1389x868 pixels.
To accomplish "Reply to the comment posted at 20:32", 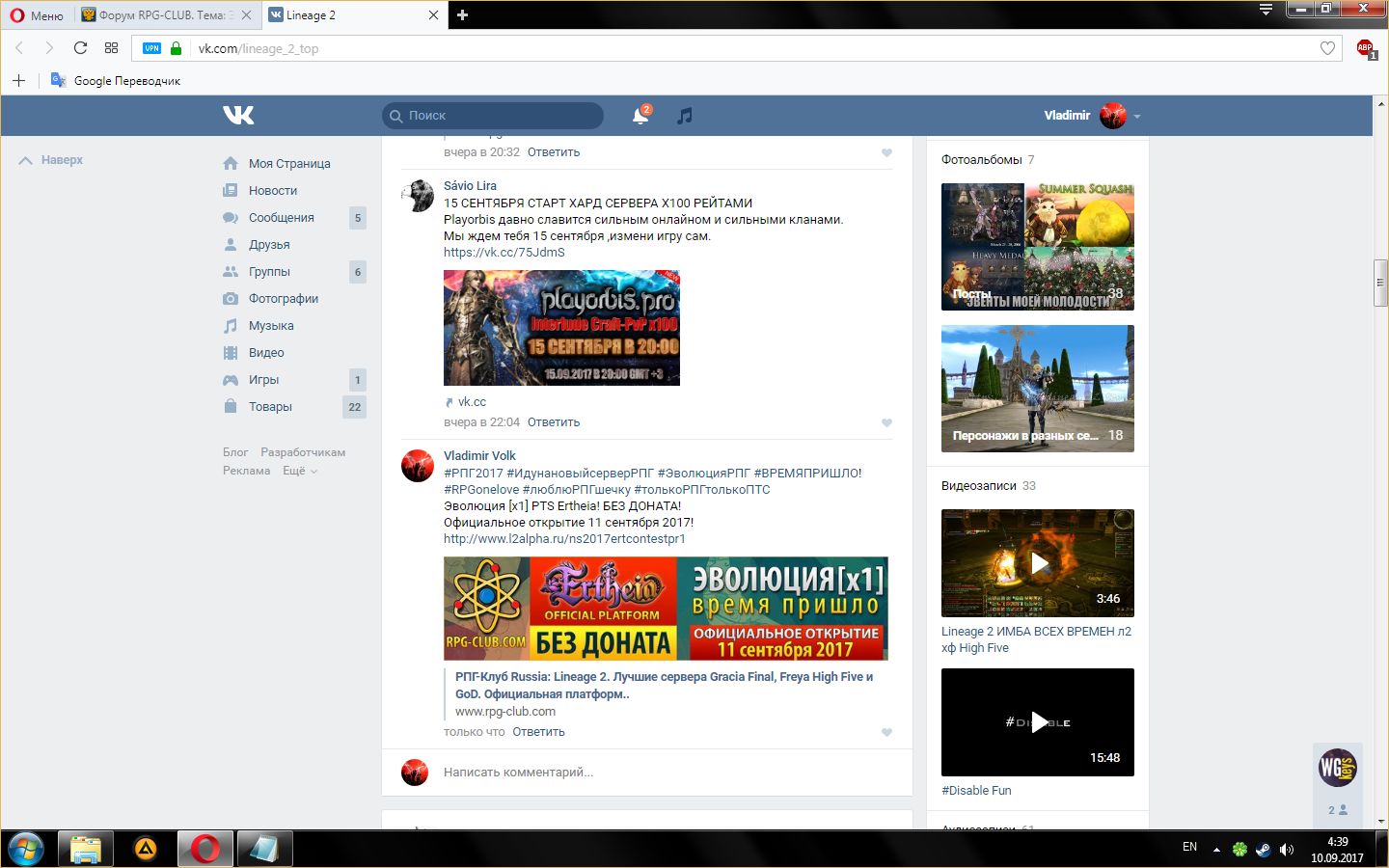I will pyautogui.click(x=554, y=152).
